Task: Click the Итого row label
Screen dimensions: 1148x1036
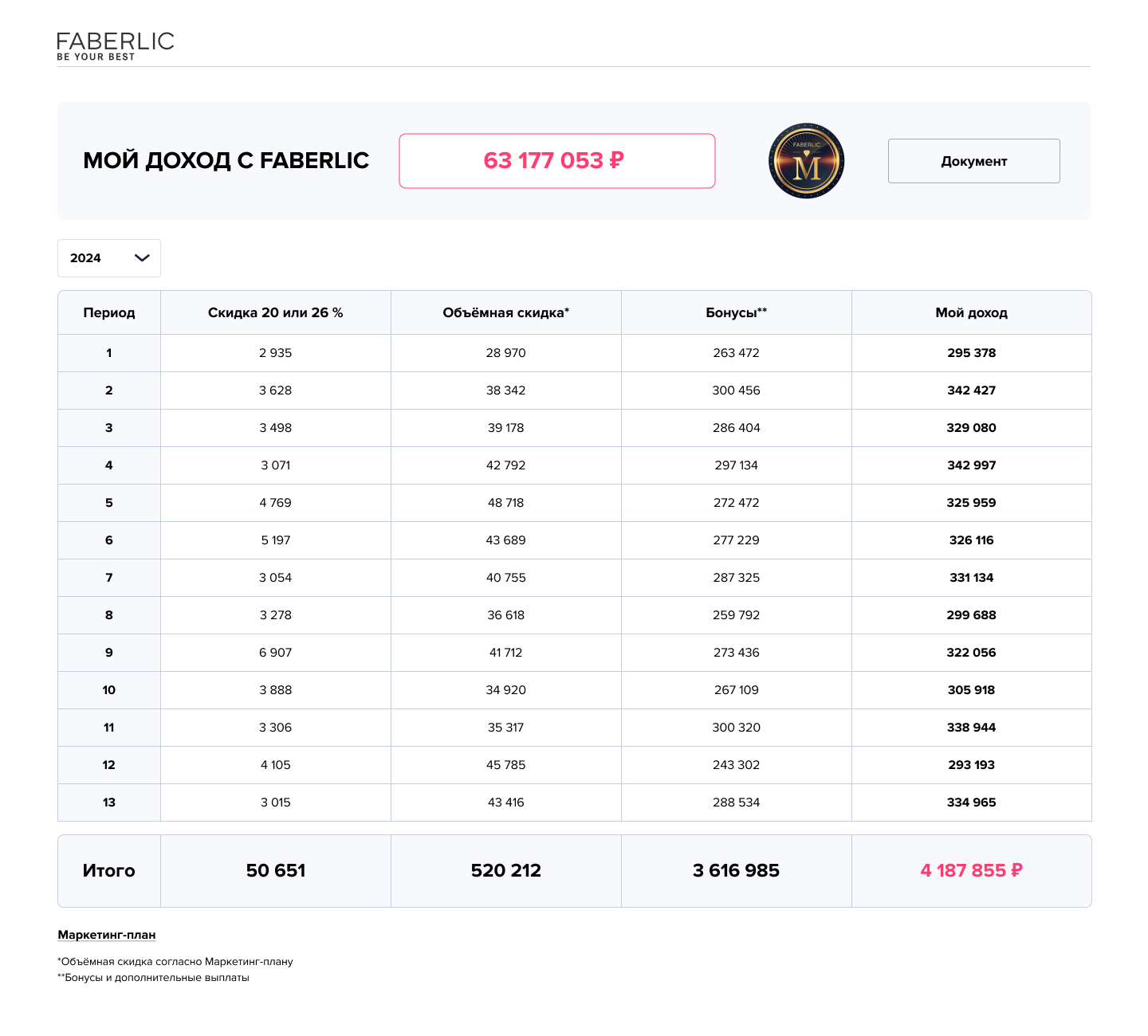Action: click(109, 871)
